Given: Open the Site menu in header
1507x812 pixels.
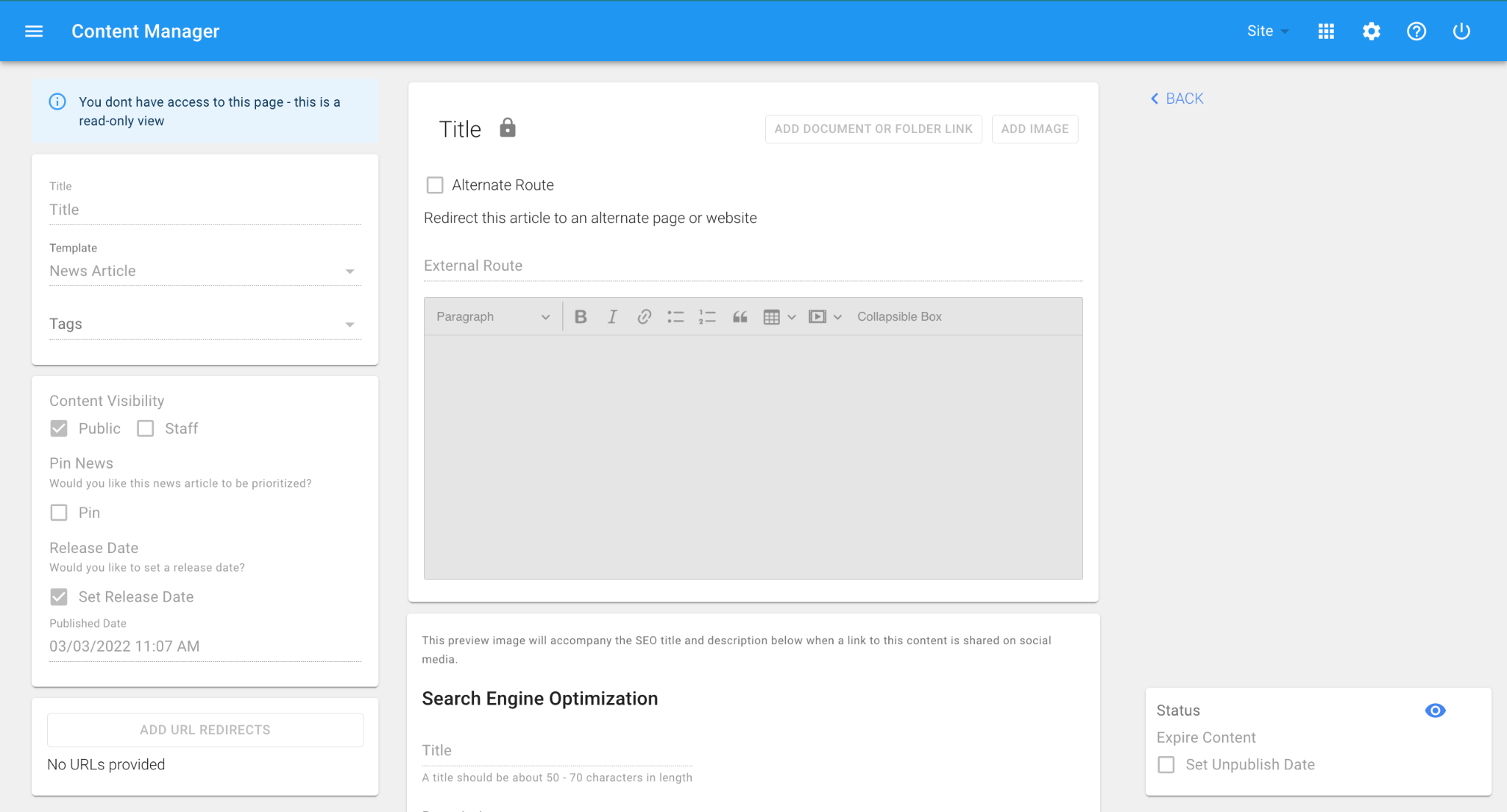Looking at the screenshot, I should tap(1267, 31).
